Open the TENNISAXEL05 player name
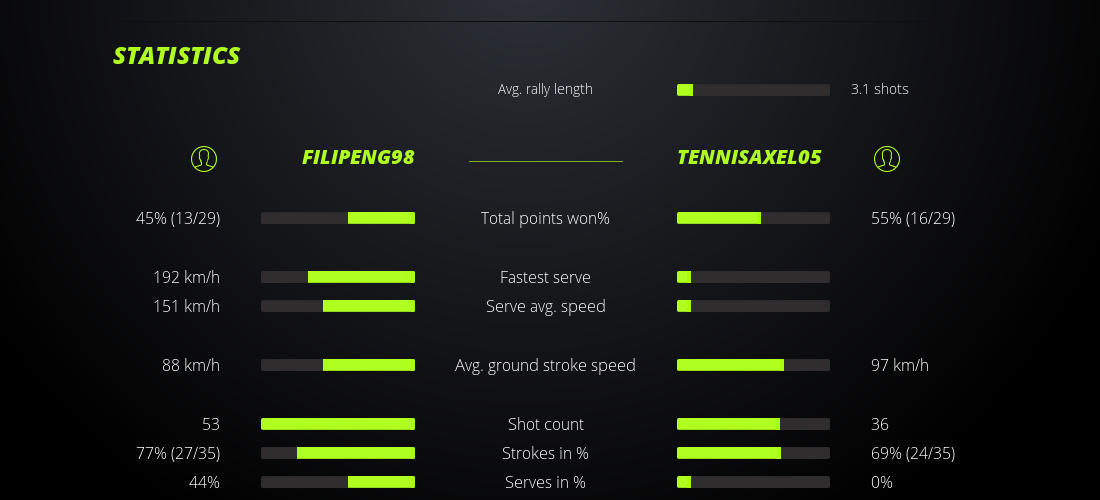The image size is (1100, 500). [749, 157]
